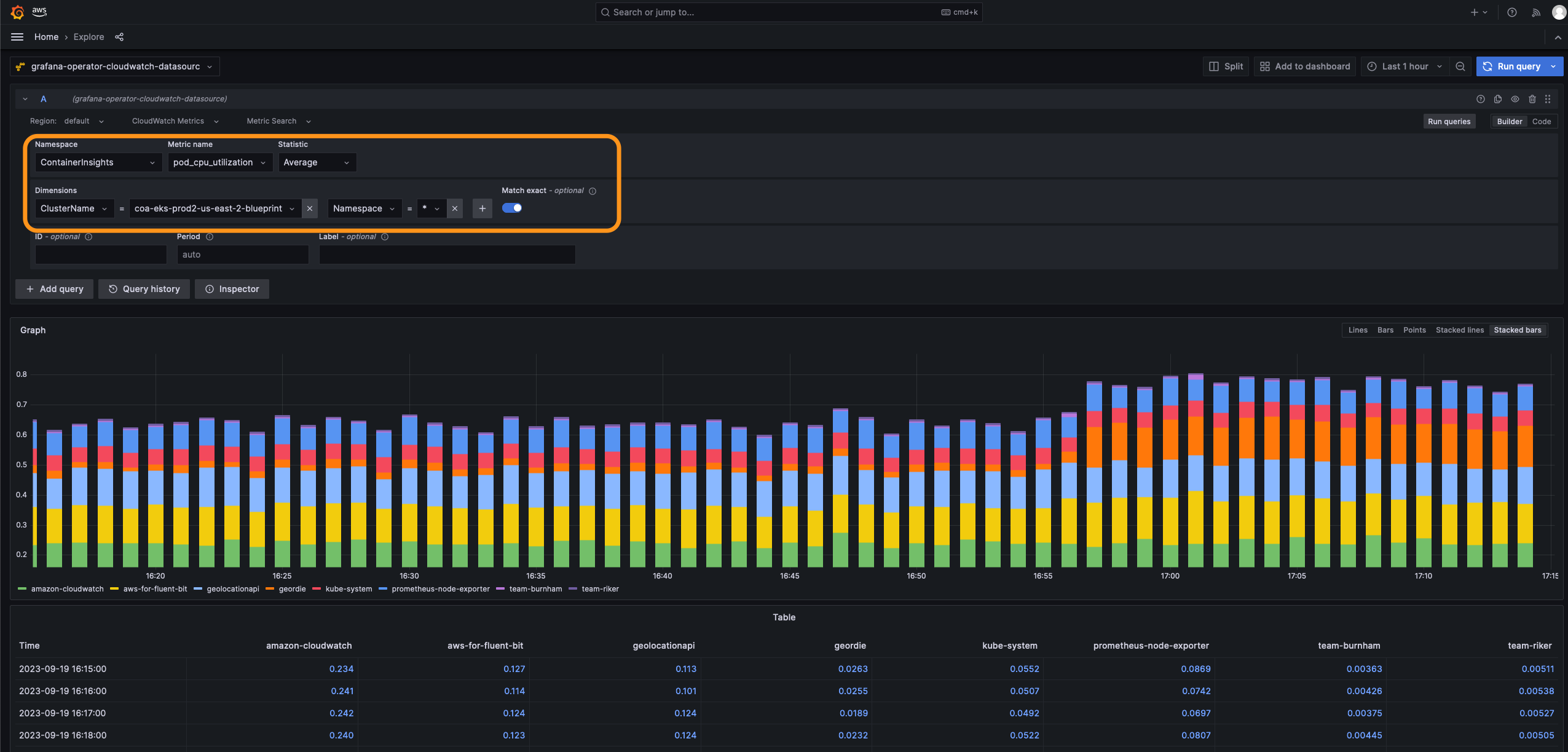Click the zoom out time range icon

pyautogui.click(x=1460, y=66)
